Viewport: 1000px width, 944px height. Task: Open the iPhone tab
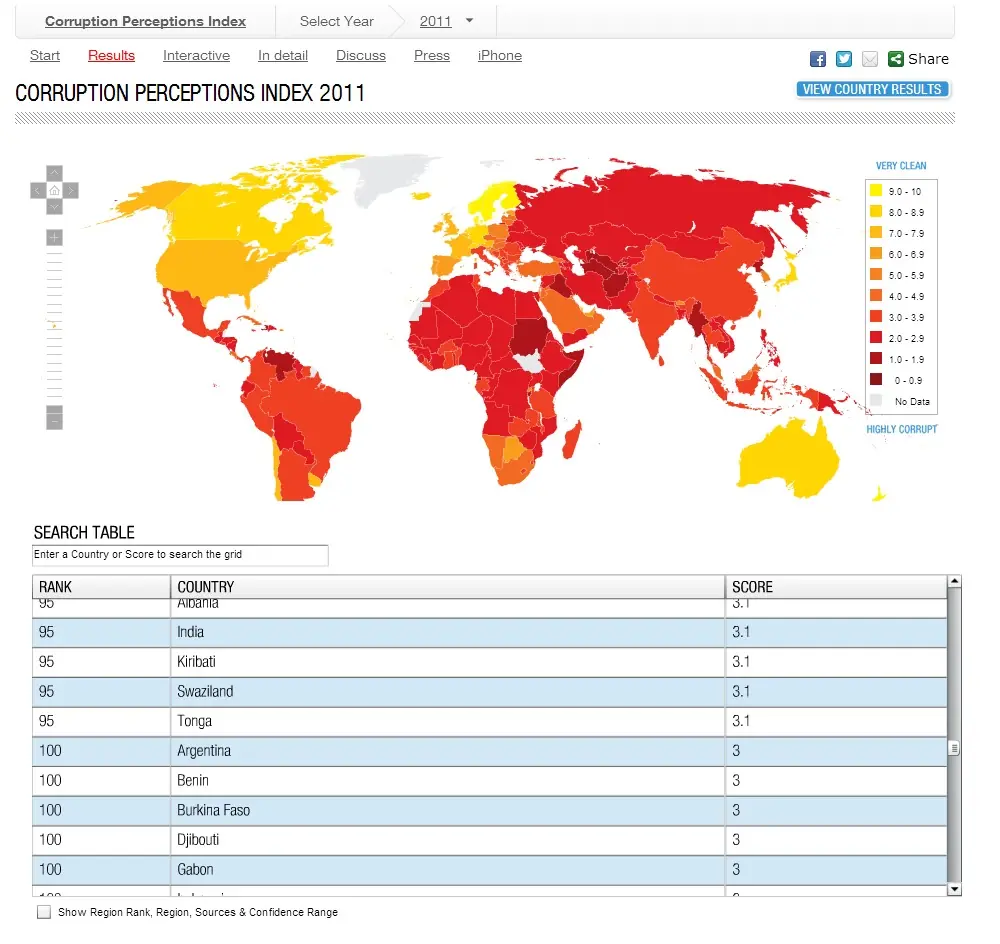pyautogui.click(x=500, y=55)
